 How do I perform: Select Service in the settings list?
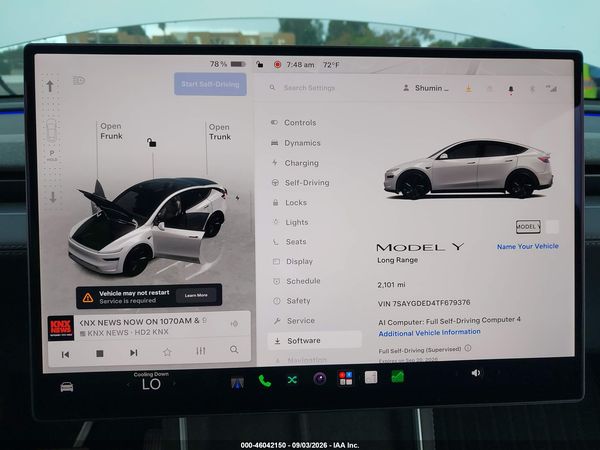[295, 321]
